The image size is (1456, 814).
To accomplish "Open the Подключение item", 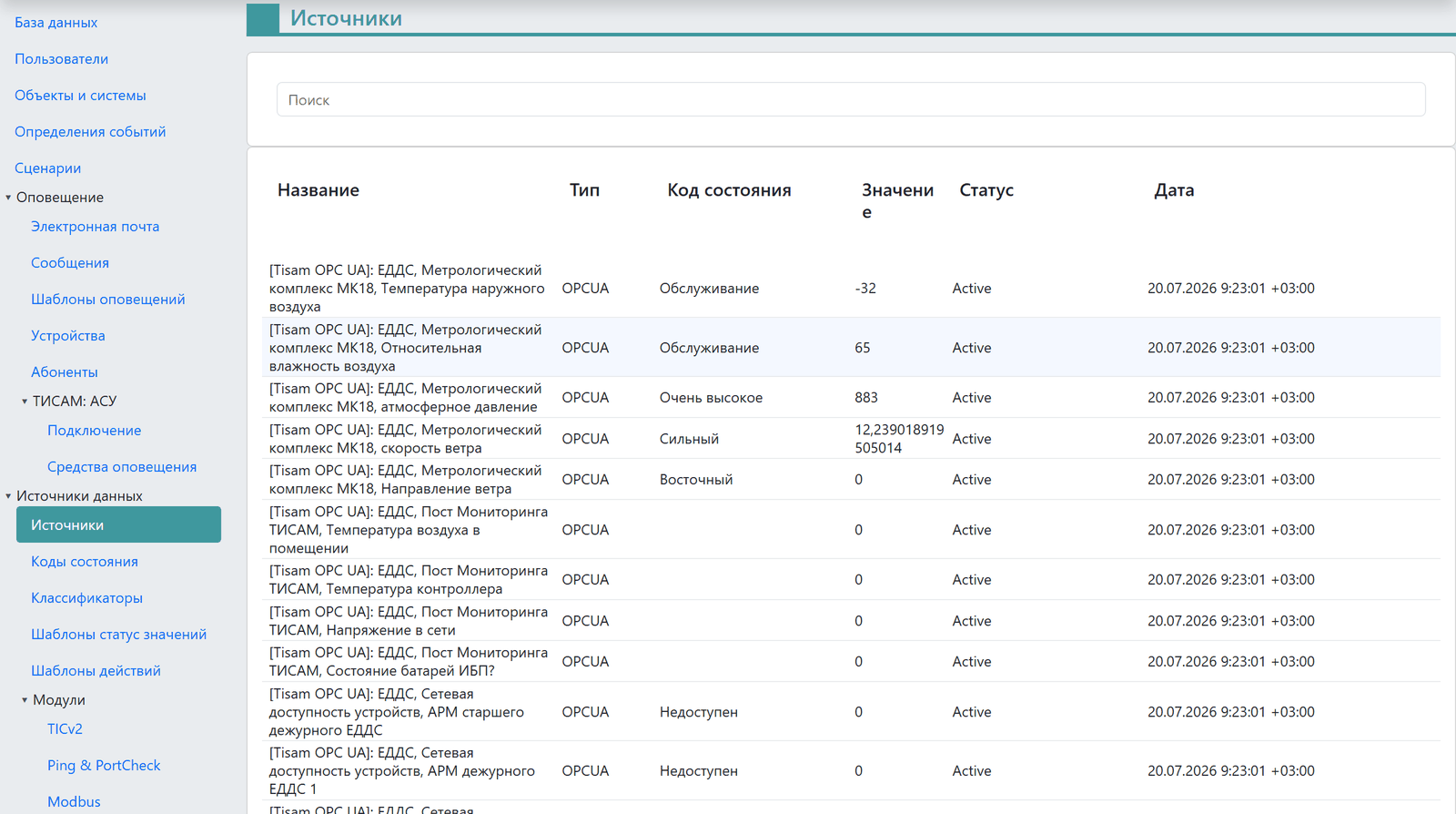I will click(94, 430).
